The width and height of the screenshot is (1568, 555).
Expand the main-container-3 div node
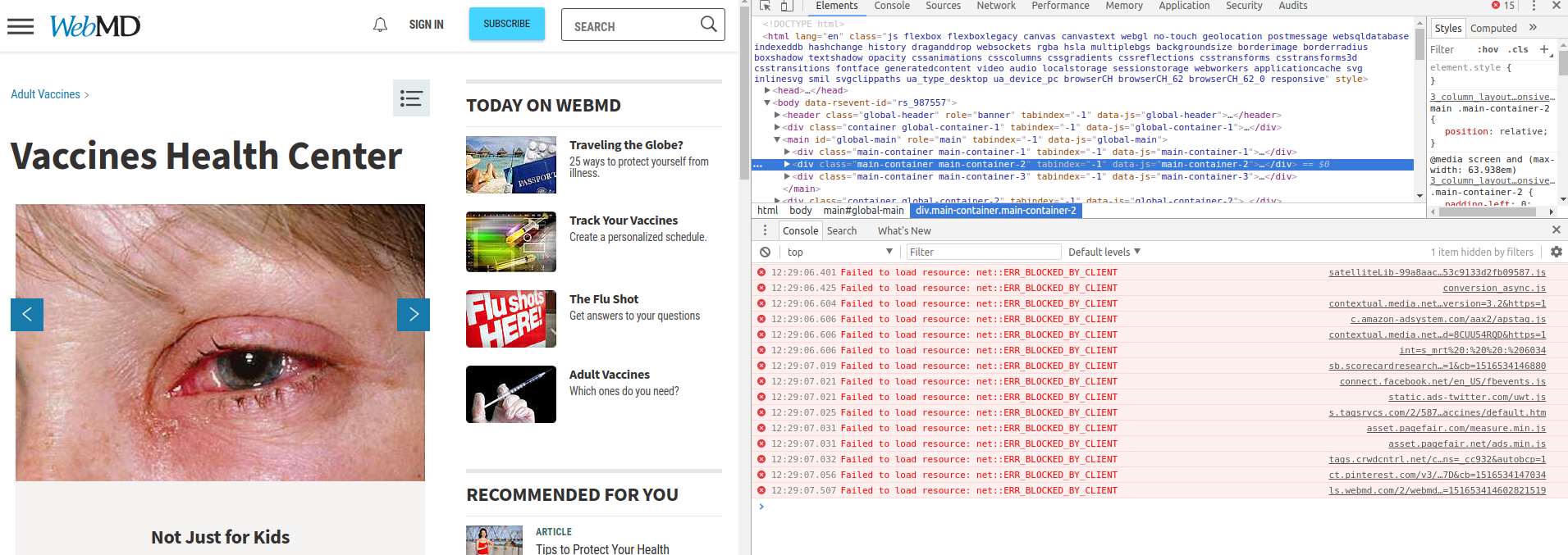point(787,176)
